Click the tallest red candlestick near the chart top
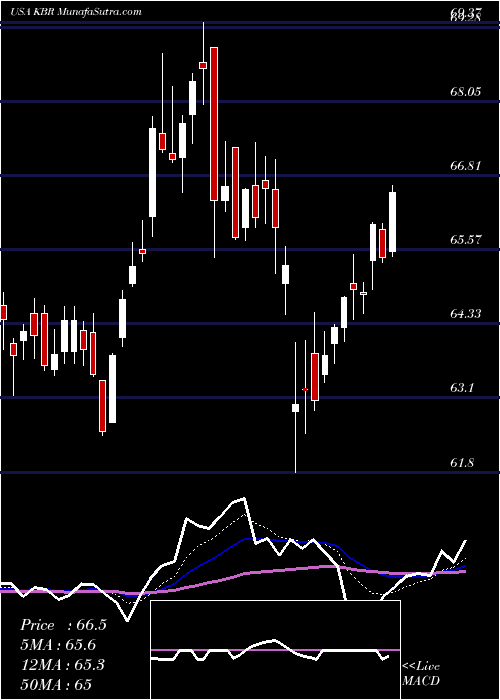The width and height of the screenshot is (500, 700). (214, 124)
